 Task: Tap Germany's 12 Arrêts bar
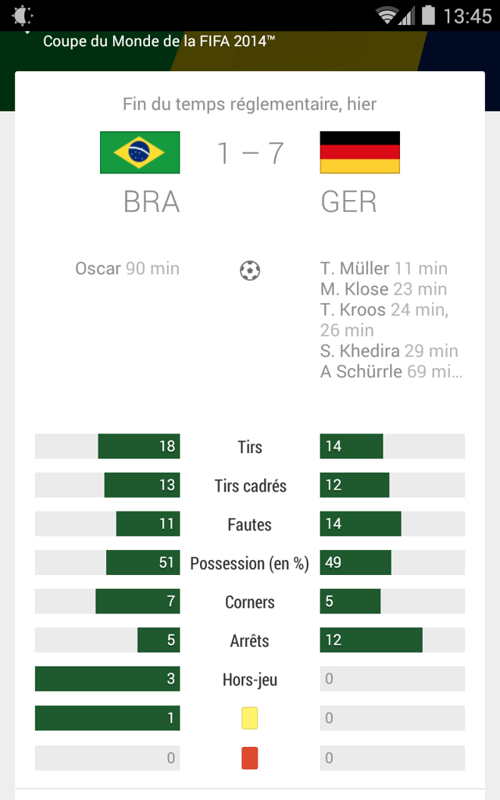click(x=371, y=640)
